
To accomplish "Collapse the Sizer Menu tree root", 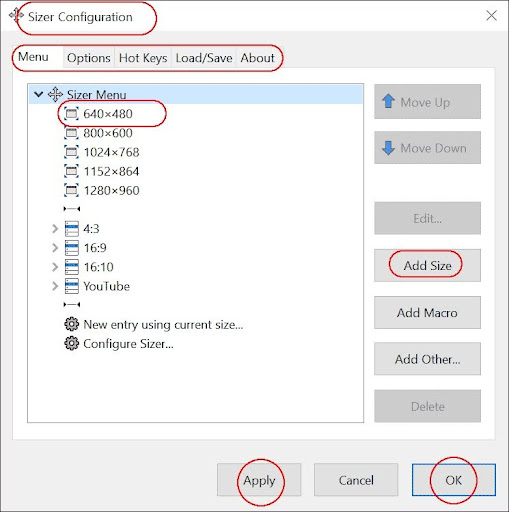I will pyautogui.click(x=39, y=95).
